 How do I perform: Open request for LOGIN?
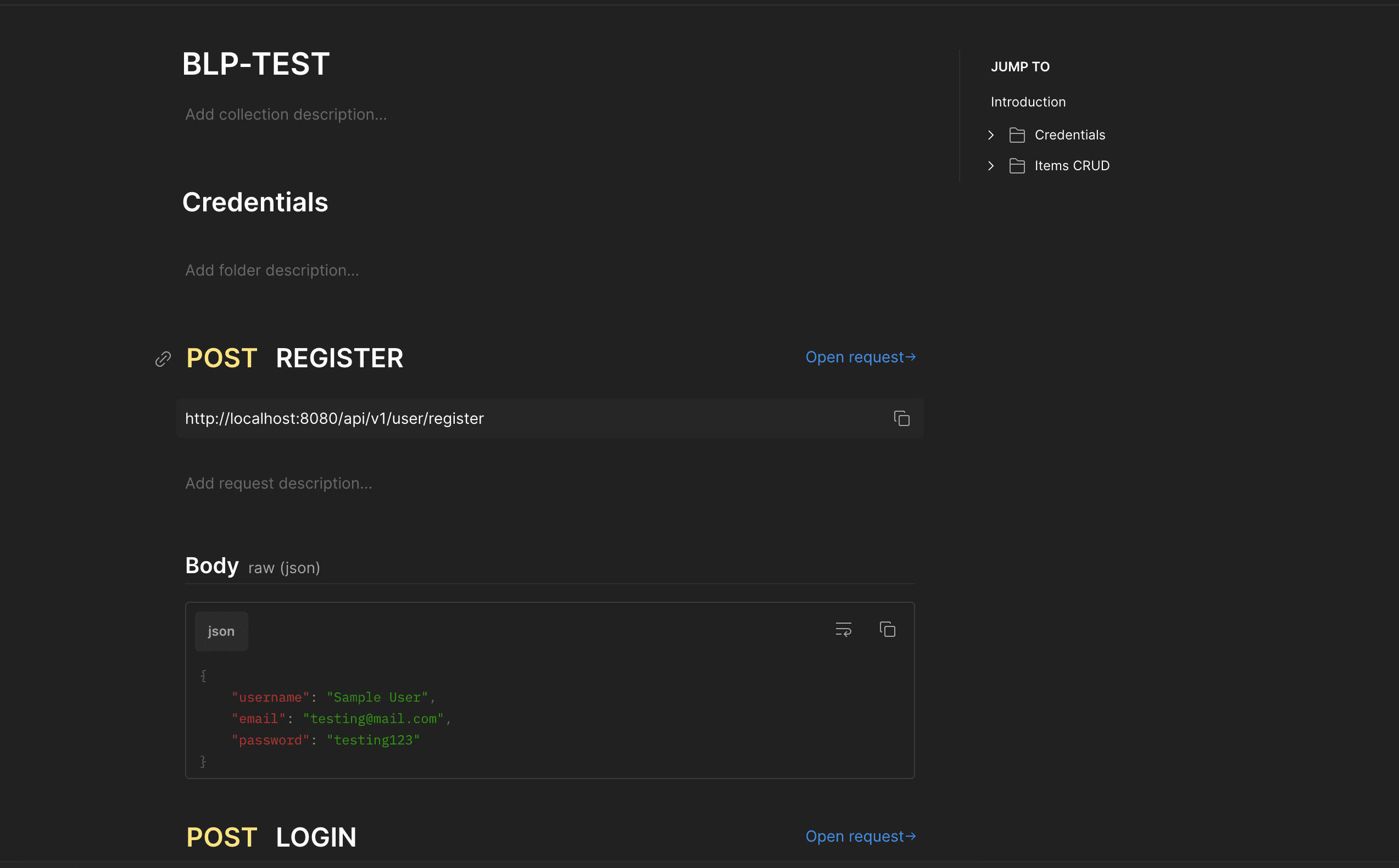[x=860, y=836]
